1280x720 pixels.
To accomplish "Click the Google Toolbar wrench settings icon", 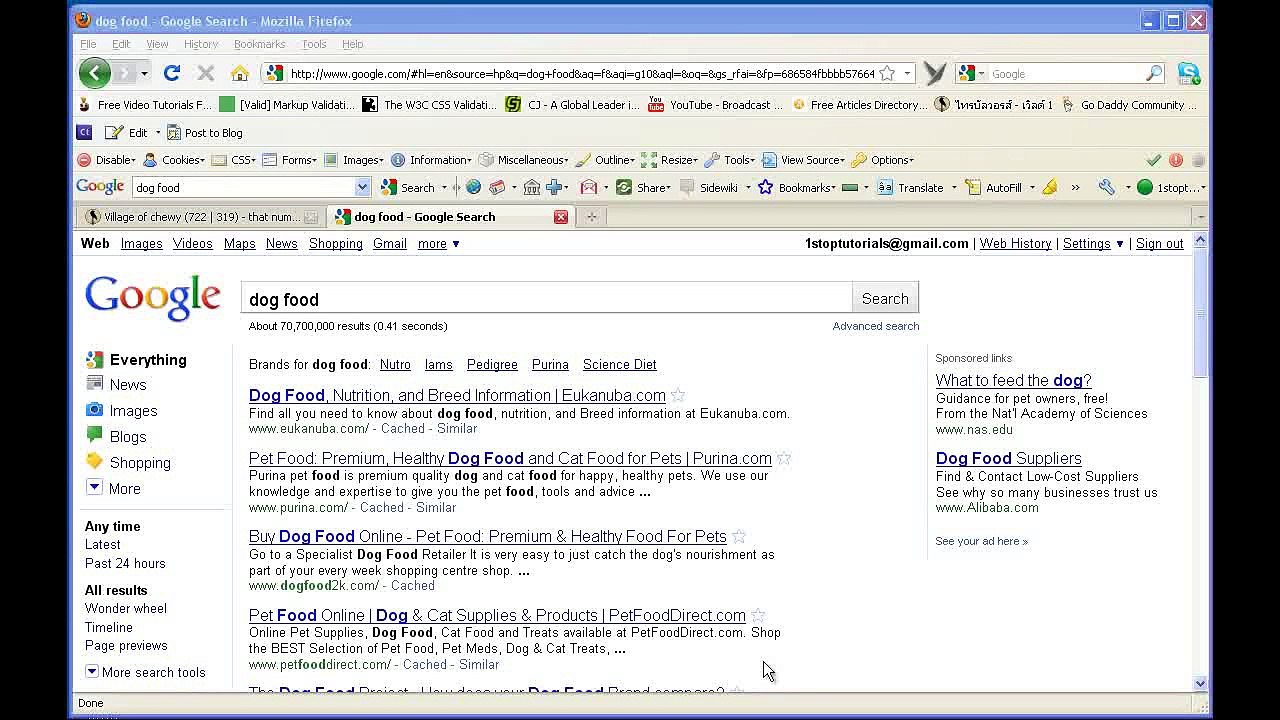I will coord(1106,187).
